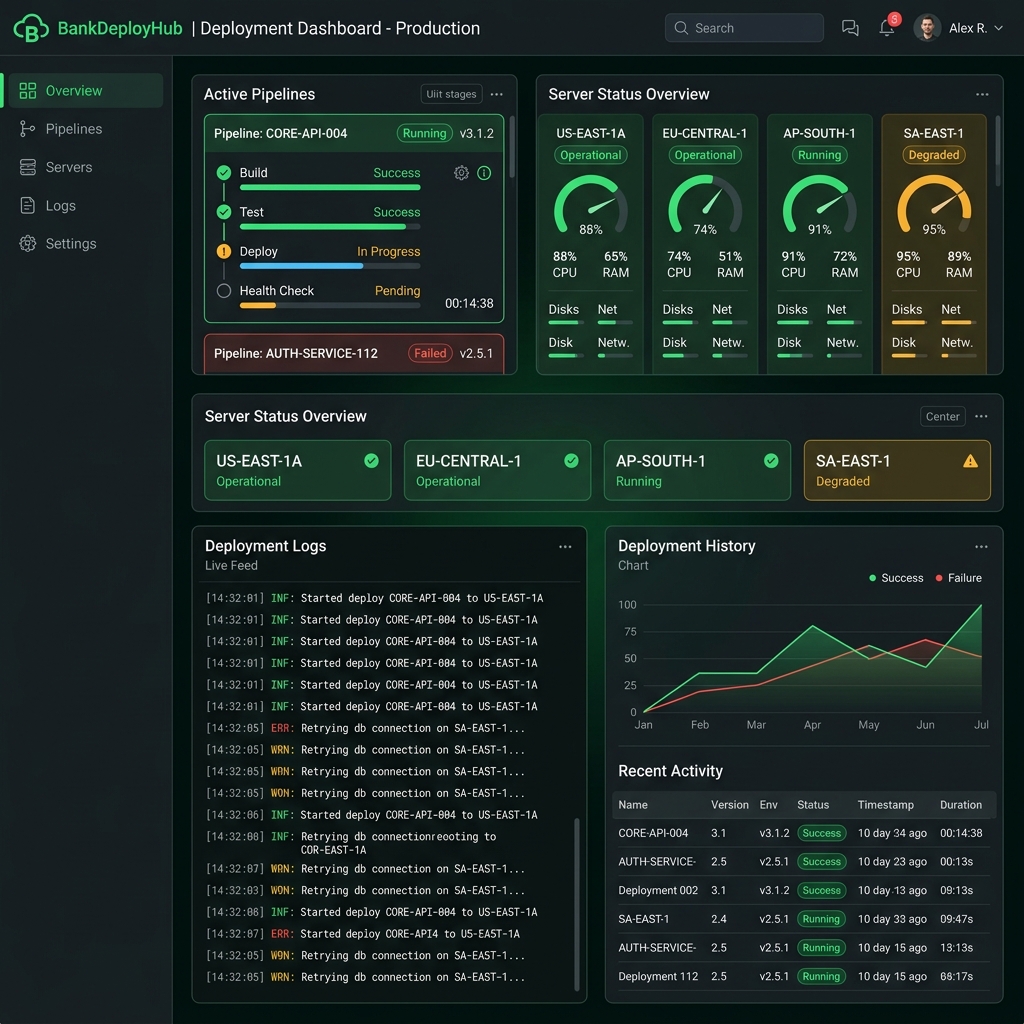1024x1024 pixels.
Task: Open the Pipeline AUTH-SERVICE-112 card
Action: click(x=354, y=354)
